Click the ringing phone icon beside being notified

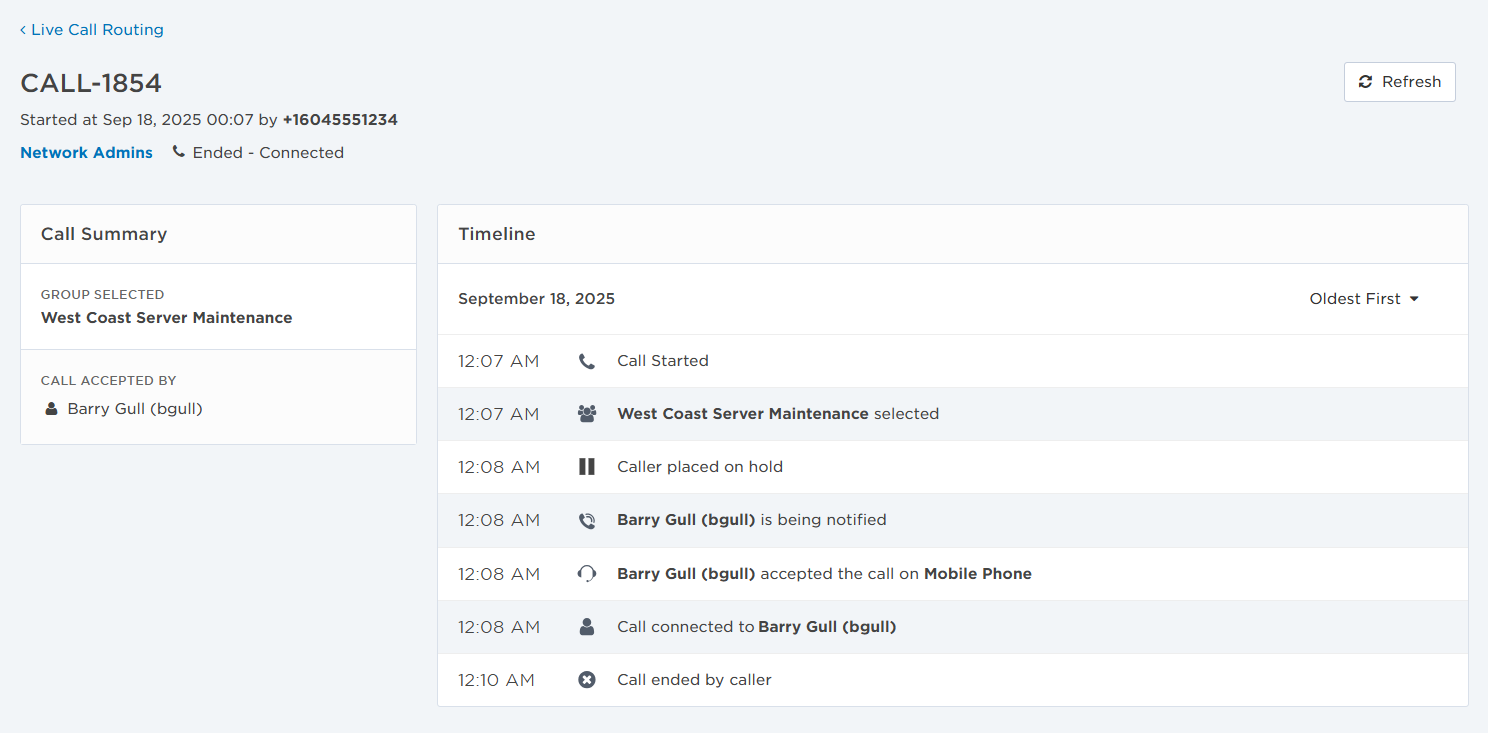pyautogui.click(x=587, y=520)
